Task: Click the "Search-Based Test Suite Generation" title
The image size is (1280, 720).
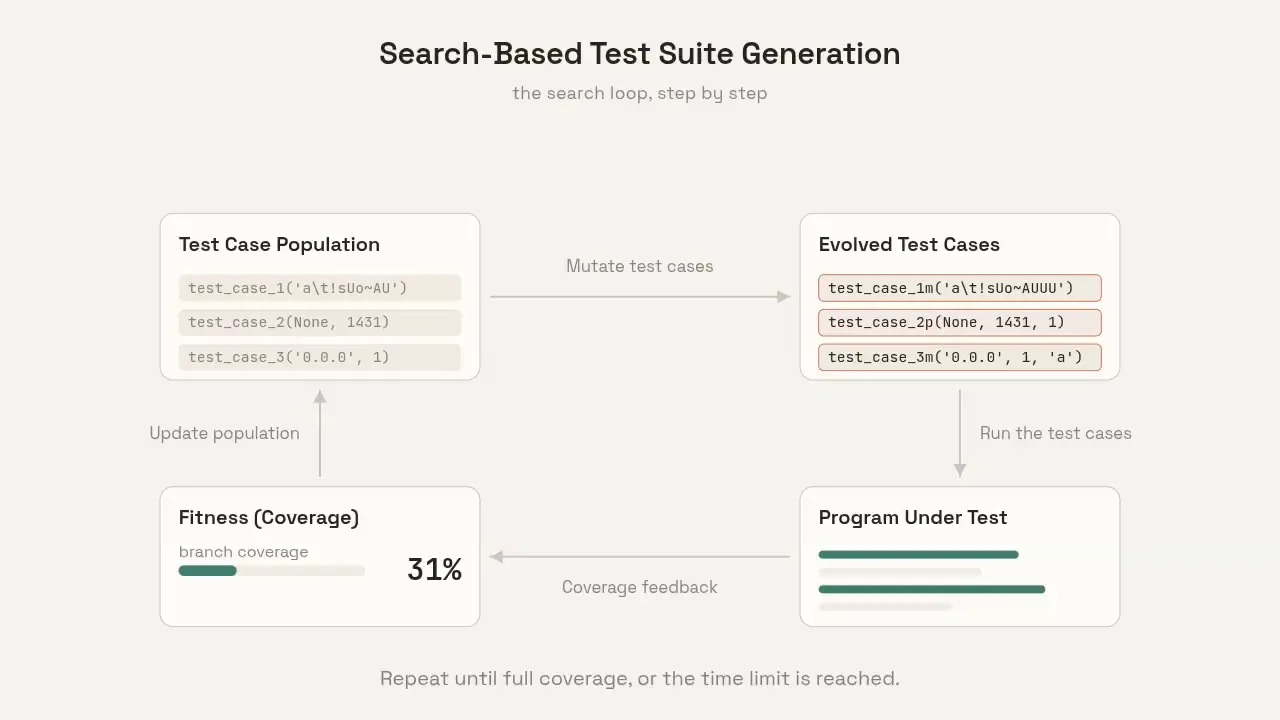Action: (640, 53)
